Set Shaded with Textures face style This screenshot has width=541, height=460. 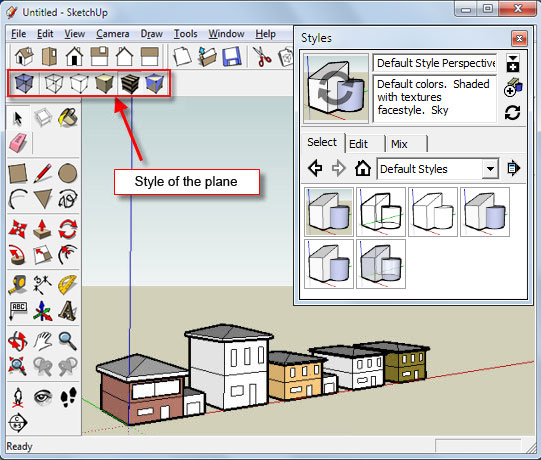[129, 84]
